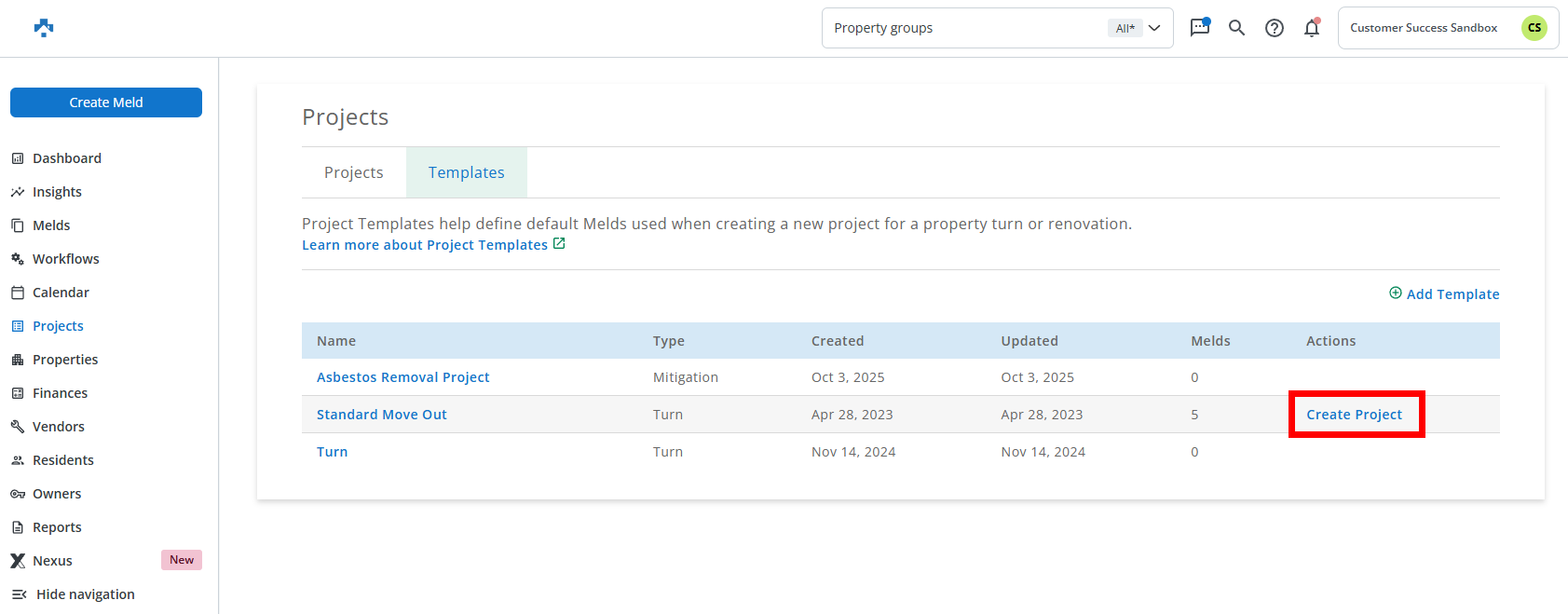Select the Templates tab

(x=466, y=172)
